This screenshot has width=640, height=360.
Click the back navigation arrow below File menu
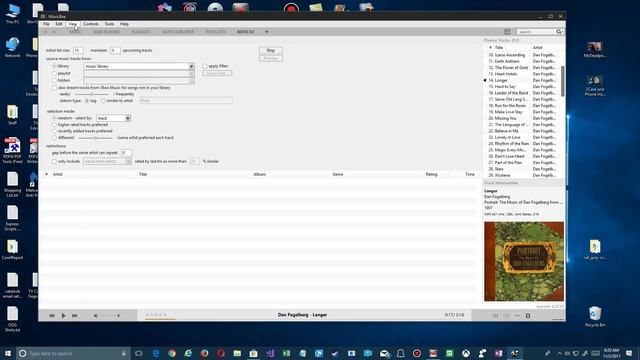click(46, 32)
